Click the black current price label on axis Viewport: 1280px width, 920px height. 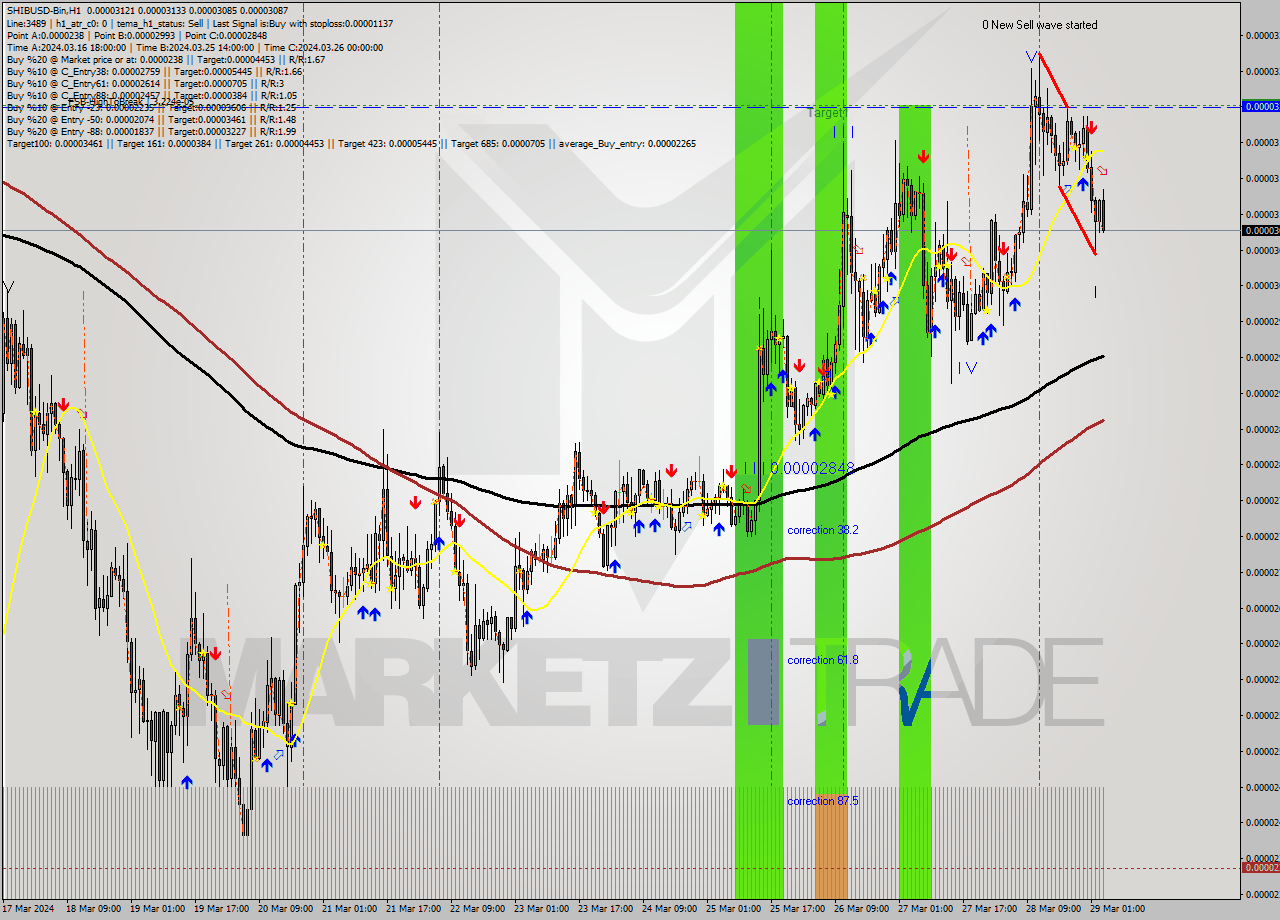[1260, 230]
